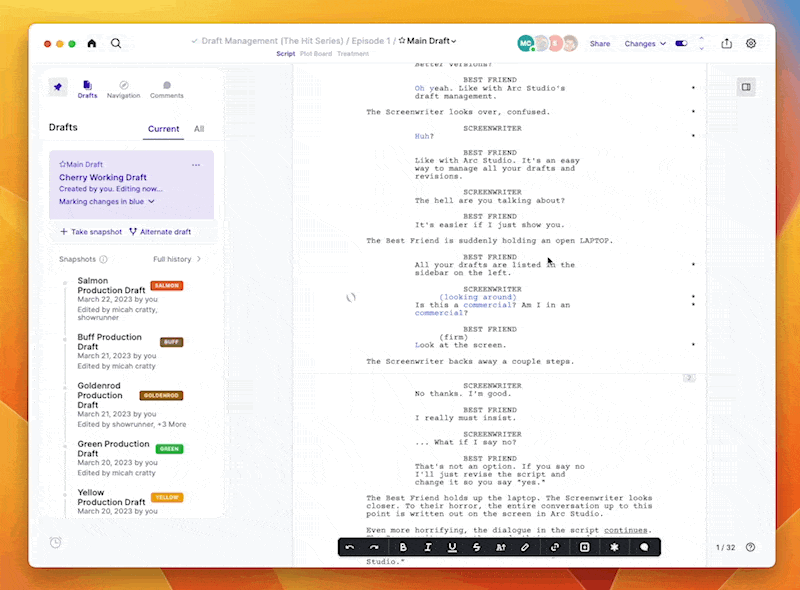Click the Share button

tap(600, 44)
